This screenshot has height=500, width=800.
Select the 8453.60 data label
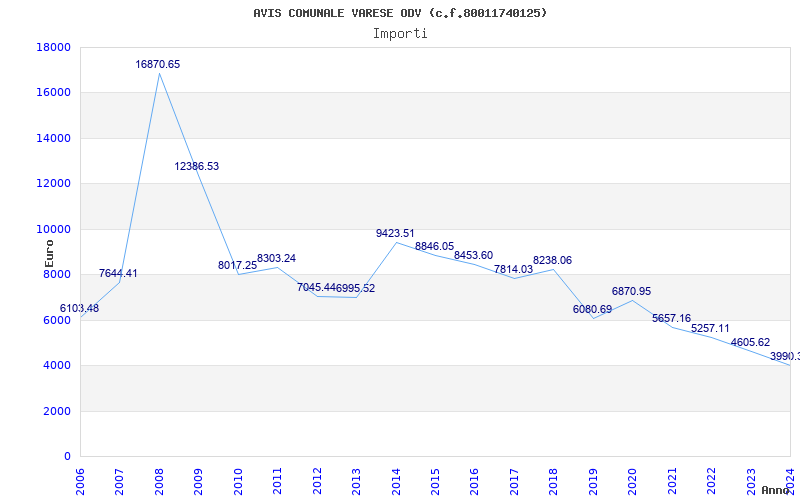tap(473, 256)
